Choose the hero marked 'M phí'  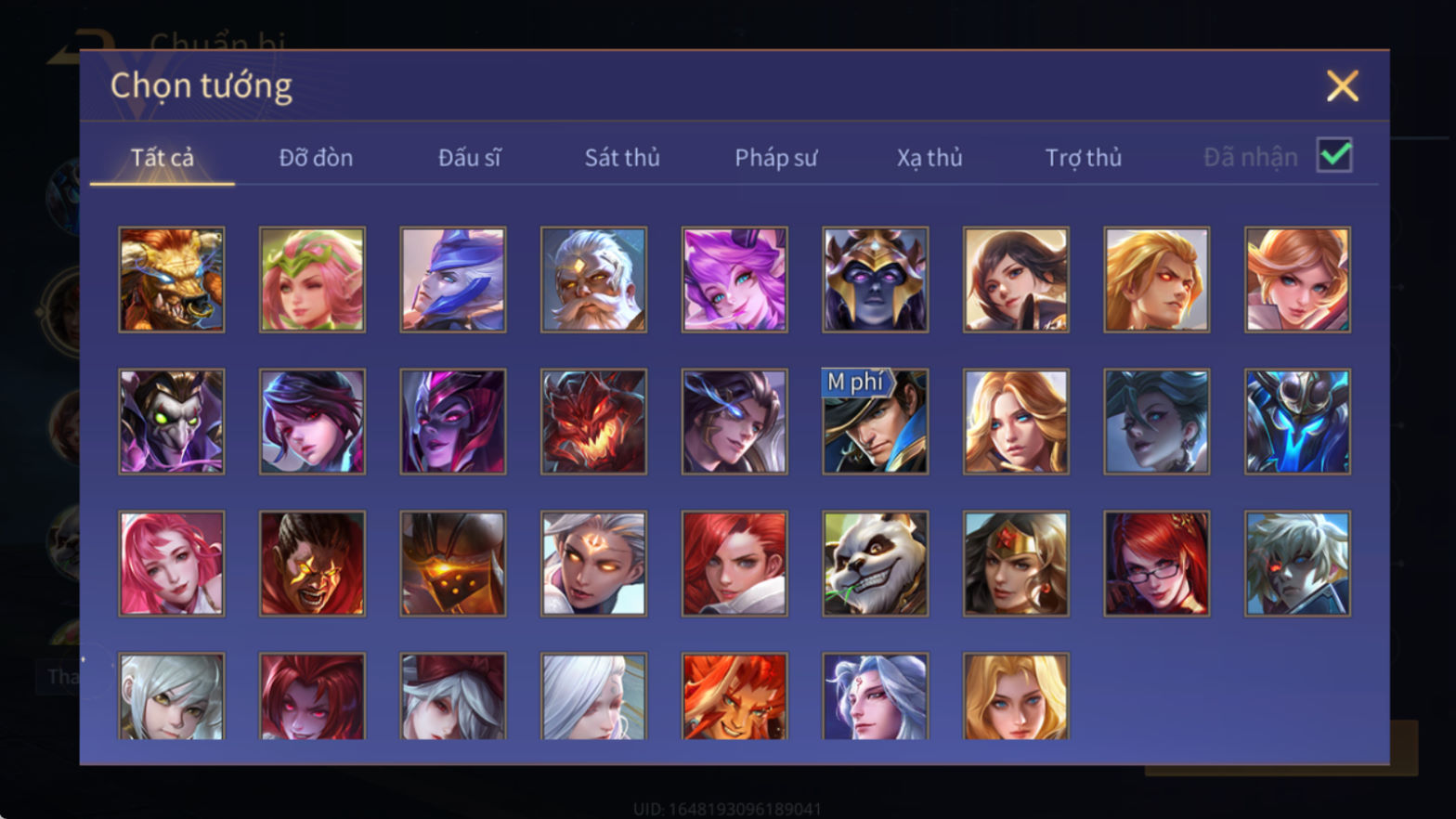tap(875, 422)
